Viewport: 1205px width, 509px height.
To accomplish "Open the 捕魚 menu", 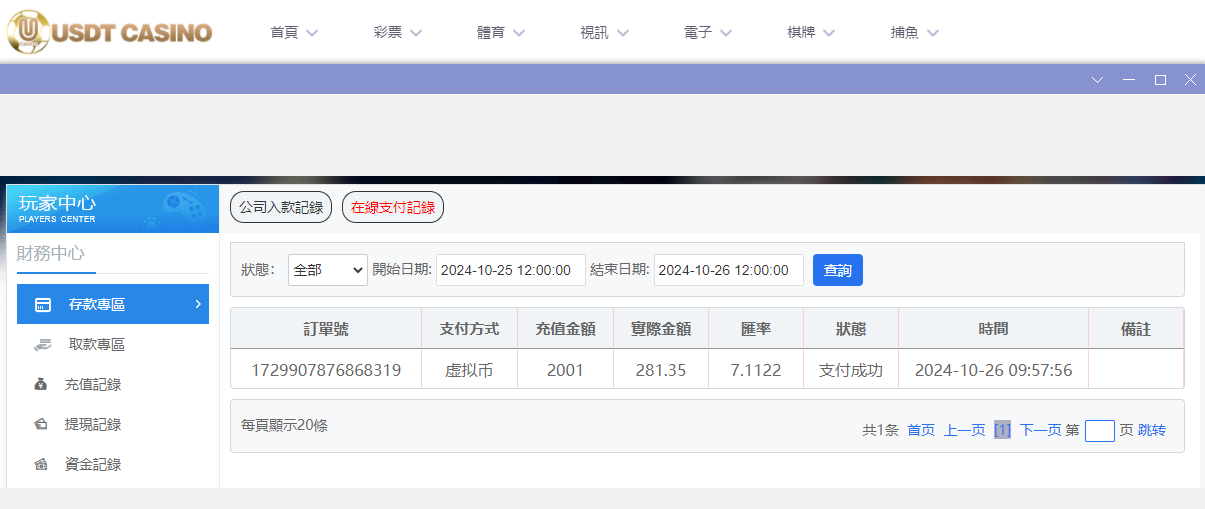I will point(904,32).
